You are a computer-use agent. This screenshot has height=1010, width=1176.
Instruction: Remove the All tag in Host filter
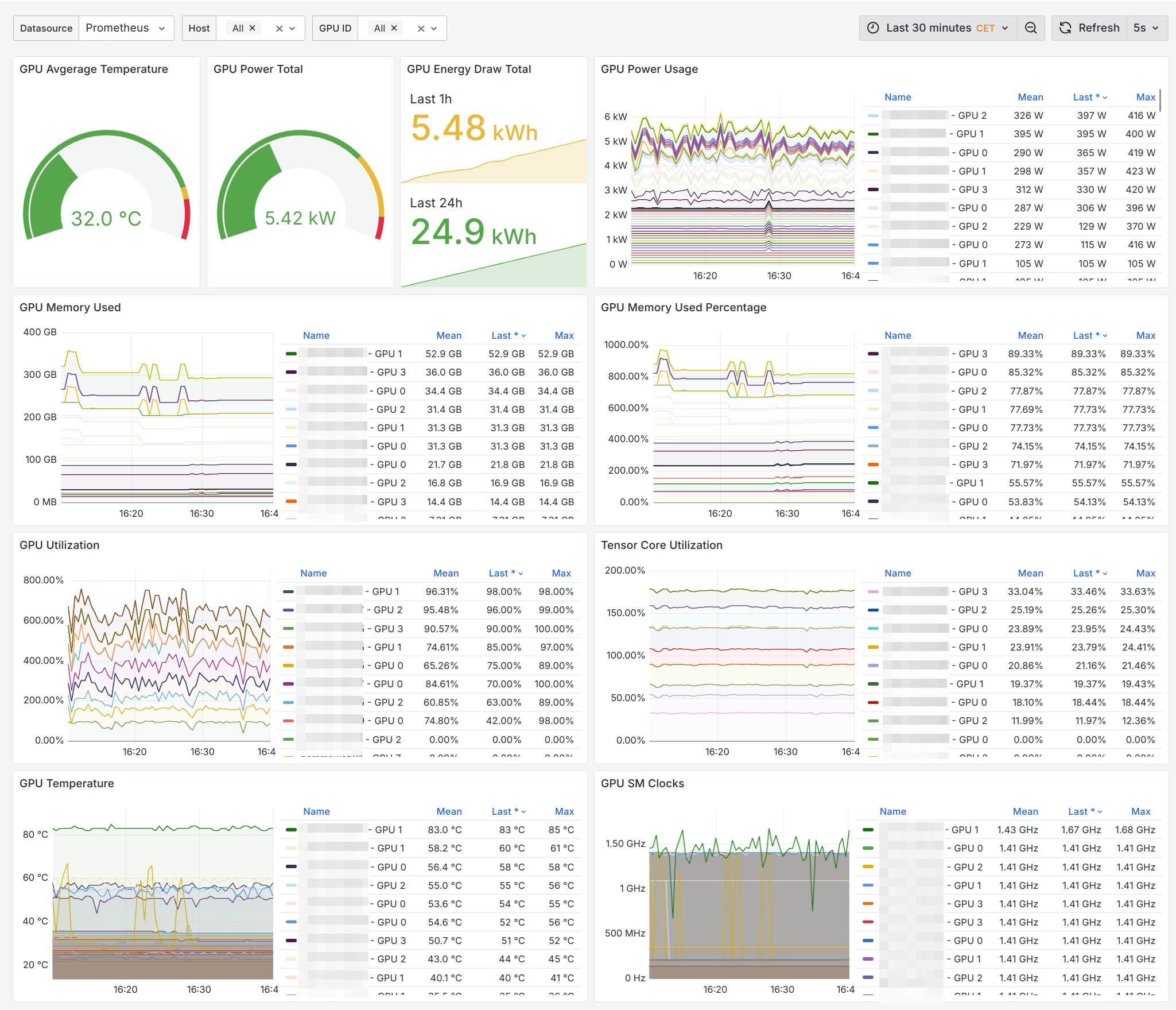[x=252, y=28]
